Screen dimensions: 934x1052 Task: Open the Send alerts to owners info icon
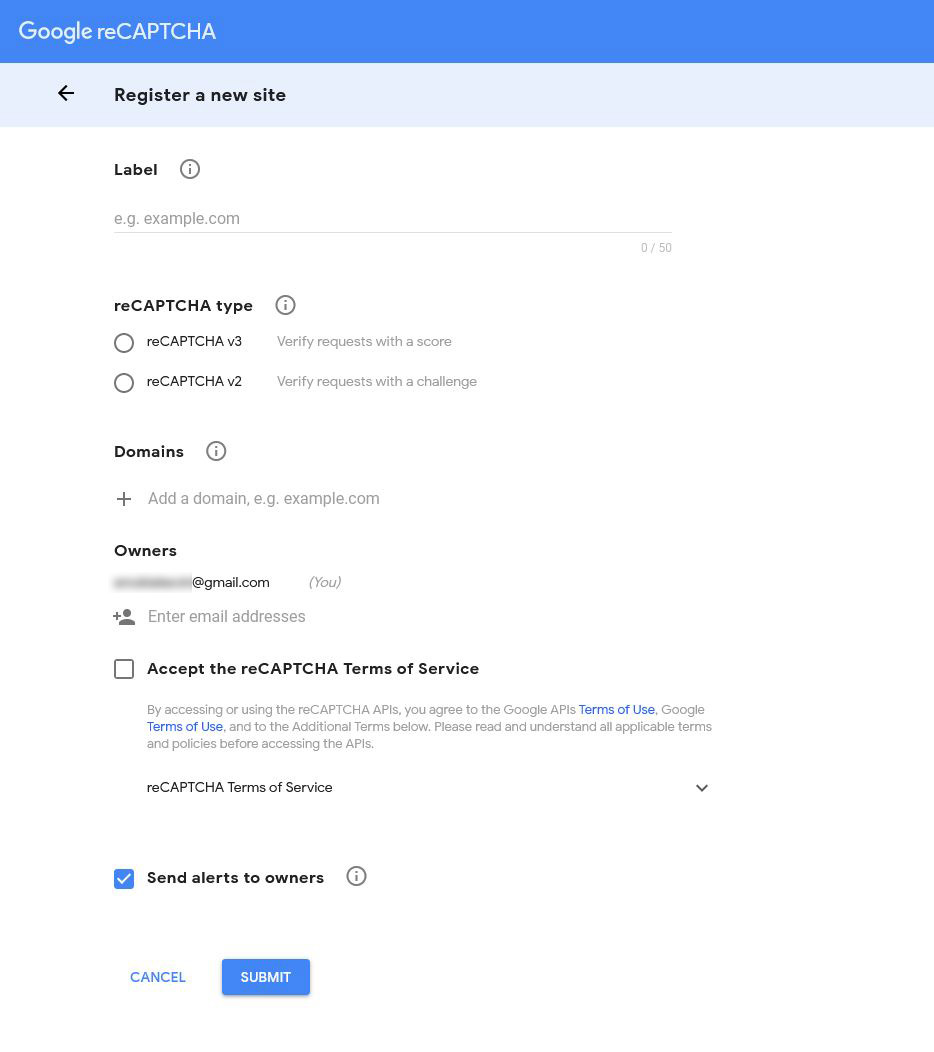point(356,876)
